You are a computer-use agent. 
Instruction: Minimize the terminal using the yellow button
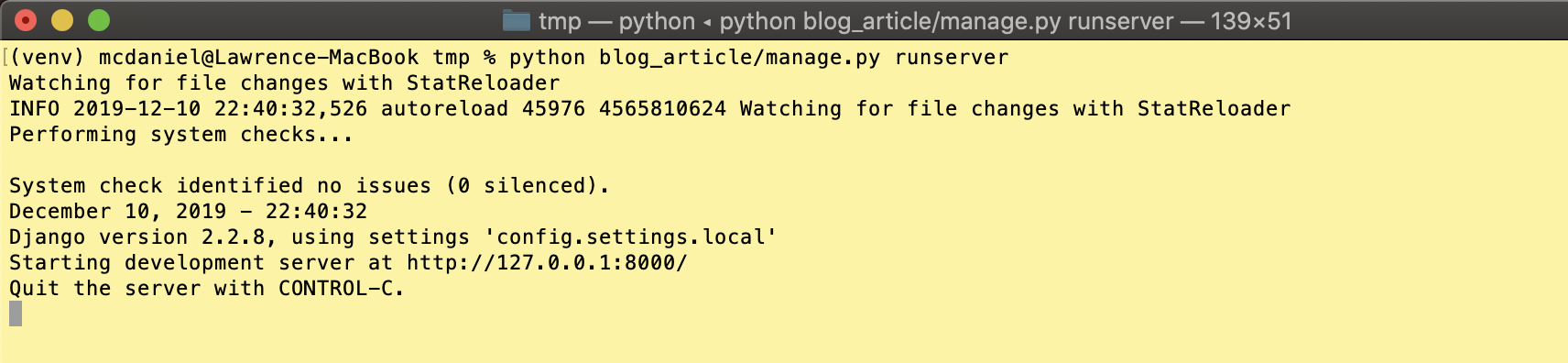point(62,20)
